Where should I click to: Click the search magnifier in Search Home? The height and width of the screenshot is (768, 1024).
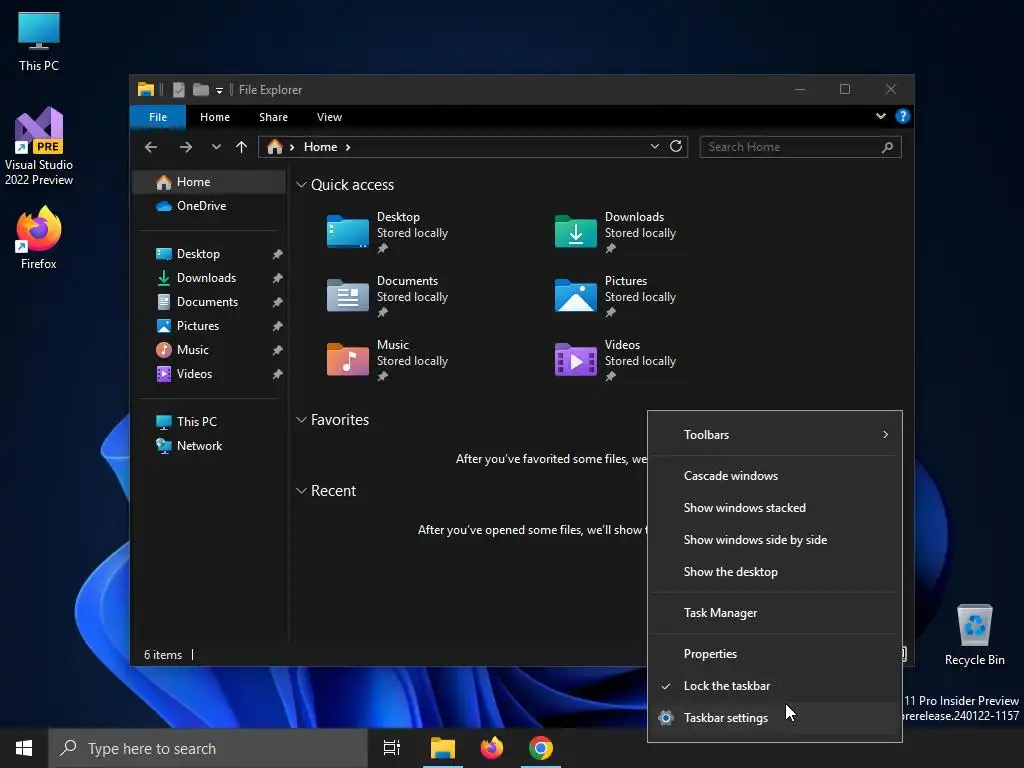pyautogui.click(x=887, y=147)
